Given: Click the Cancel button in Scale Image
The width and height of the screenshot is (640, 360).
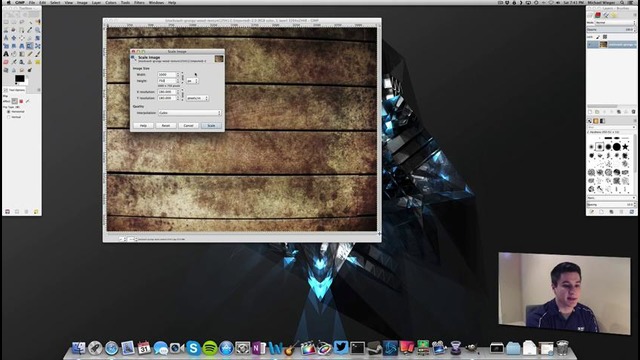Looking at the screenshot, I should 188,125.
